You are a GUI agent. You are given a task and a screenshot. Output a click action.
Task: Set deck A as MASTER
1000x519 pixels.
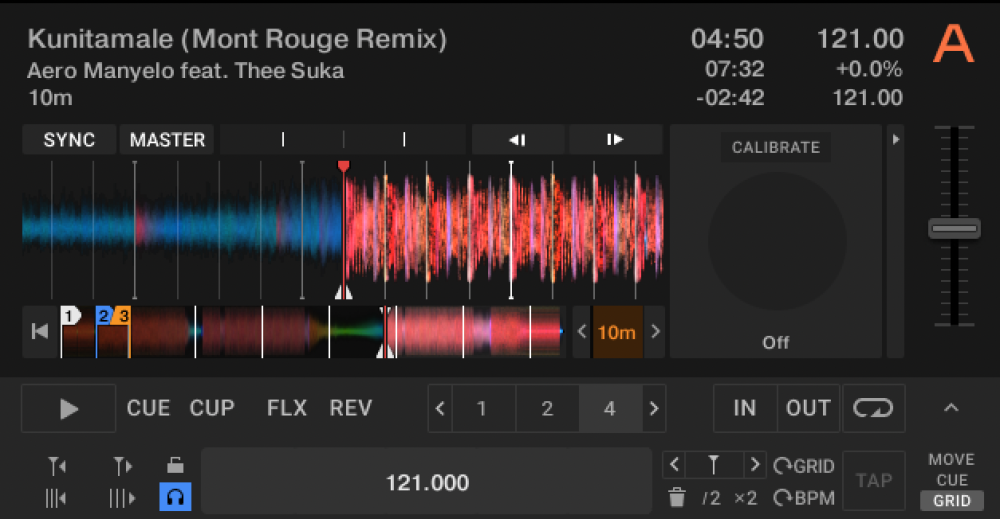click(x=167, y=140)
